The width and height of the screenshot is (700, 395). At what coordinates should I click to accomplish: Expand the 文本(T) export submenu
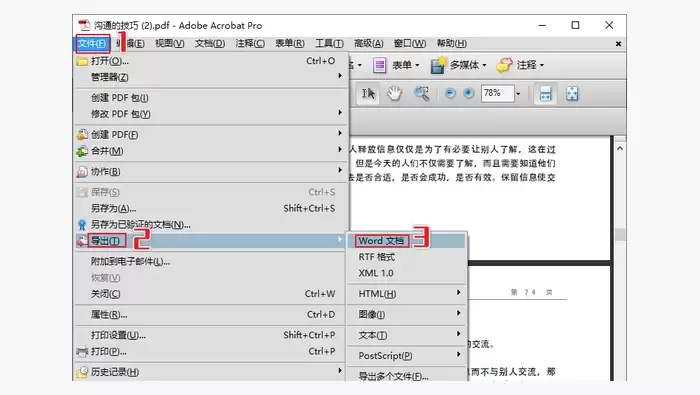click(406, 335)
